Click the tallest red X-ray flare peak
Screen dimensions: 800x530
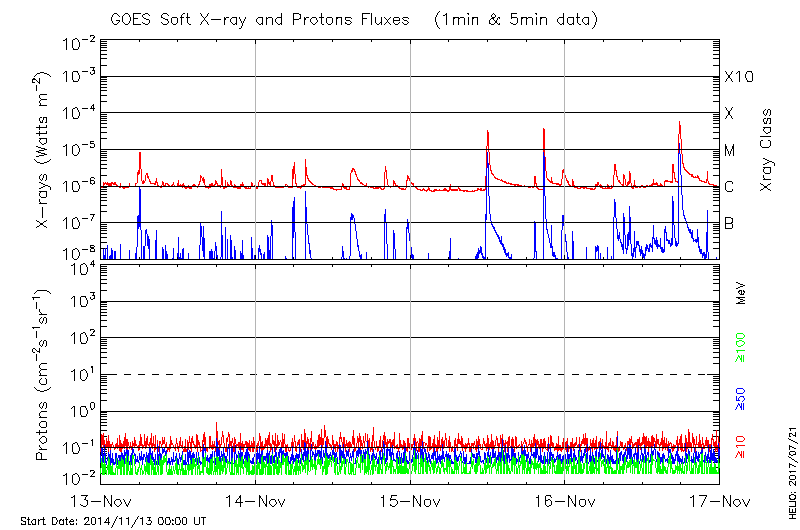[679, 123]
